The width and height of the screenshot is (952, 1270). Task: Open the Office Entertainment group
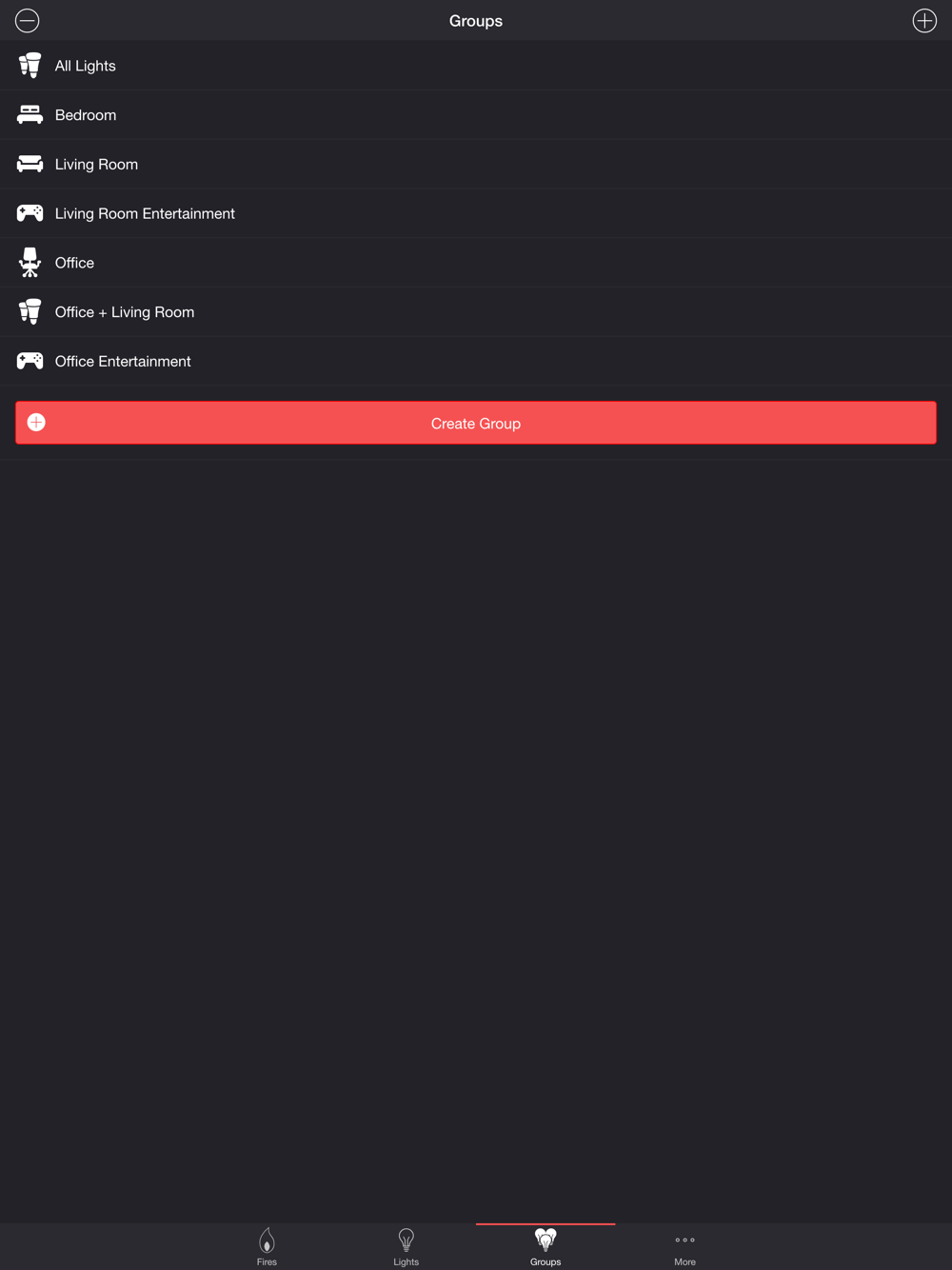476,361
